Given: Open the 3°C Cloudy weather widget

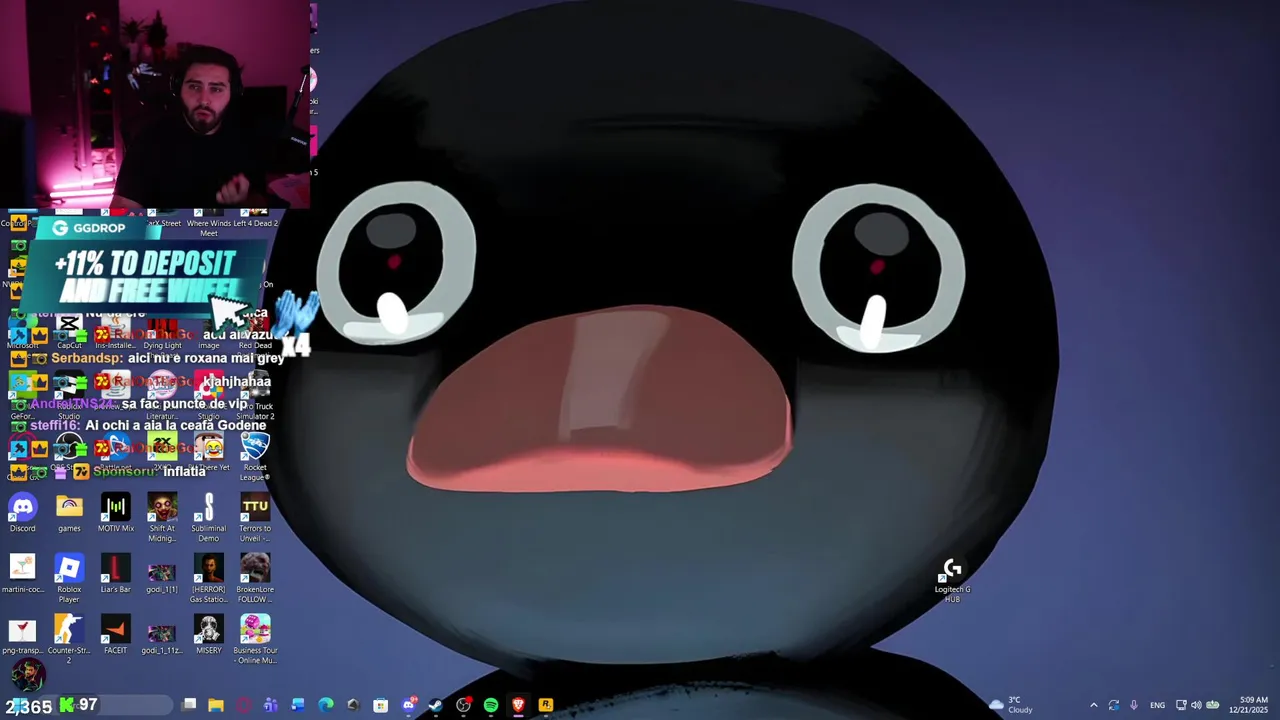Looking at the screenshot, I should (x=1011, y=705).
